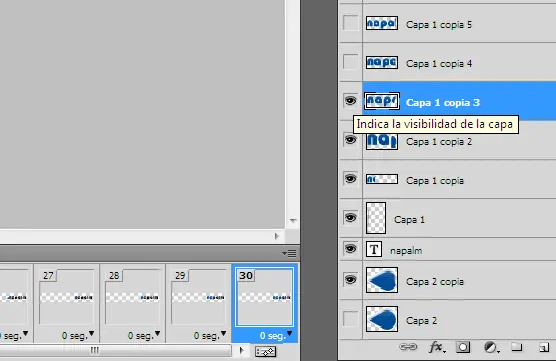The width and height of the screenshot is (556, 361).
Task: Create a new layer
Action: (x=544, y=347)
